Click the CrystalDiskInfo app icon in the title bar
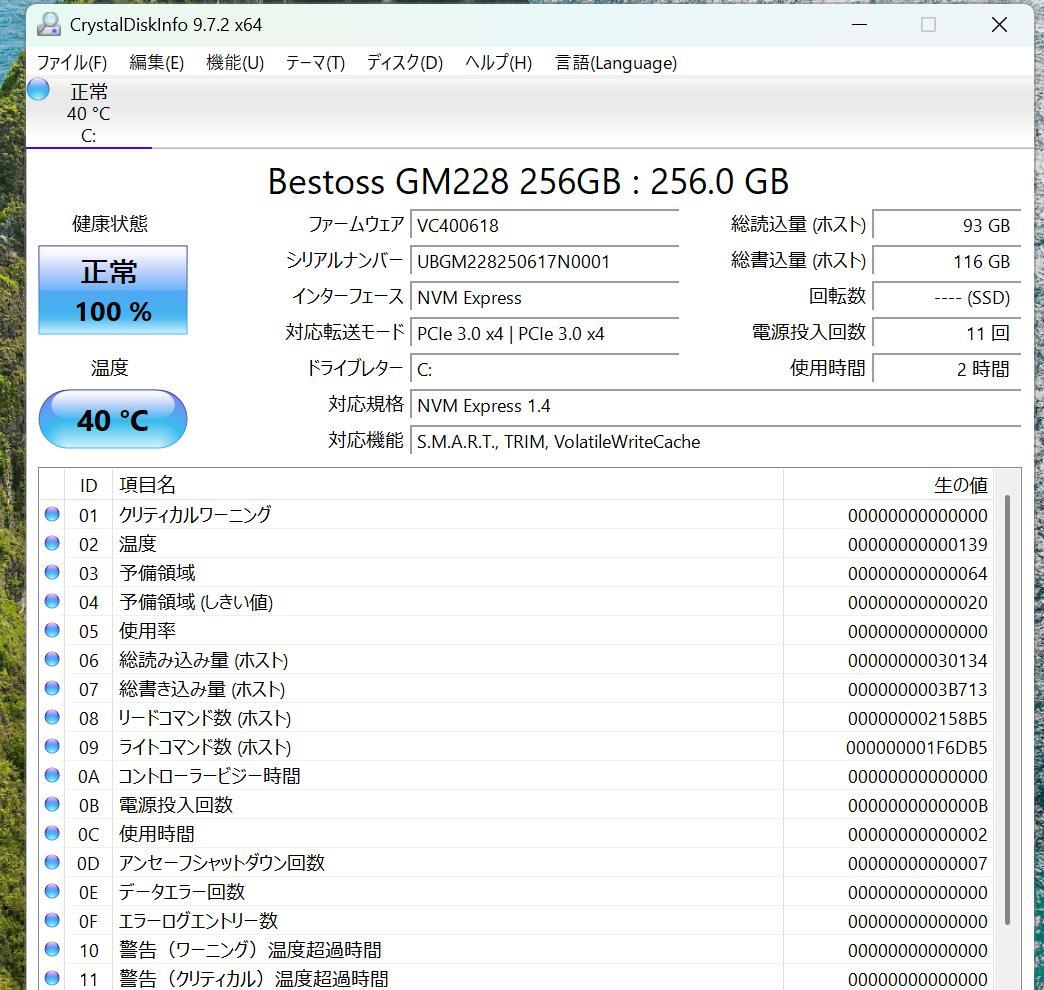1044x990 pixels. click(48, 24)
